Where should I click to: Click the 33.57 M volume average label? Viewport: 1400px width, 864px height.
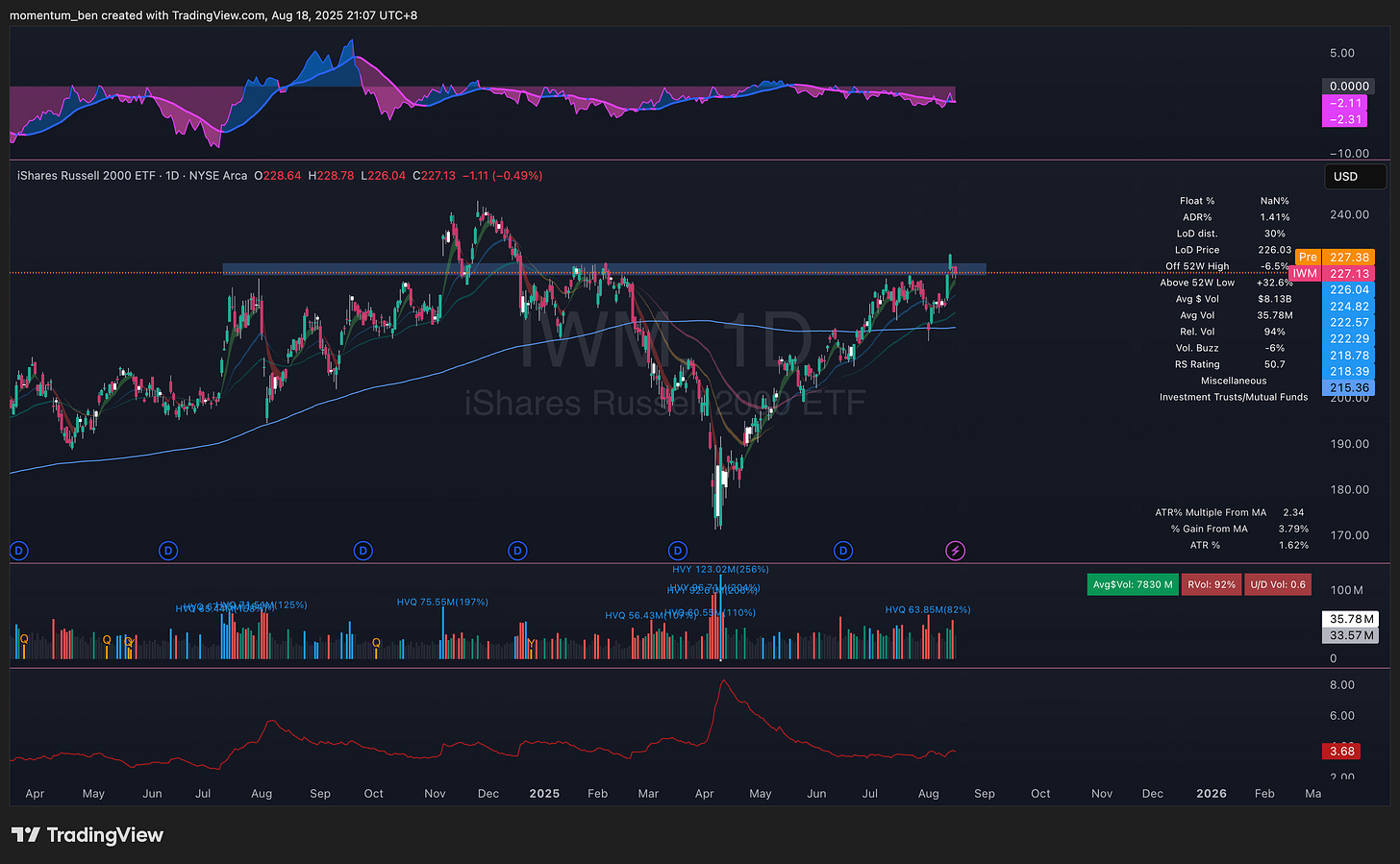[1351, 635]
